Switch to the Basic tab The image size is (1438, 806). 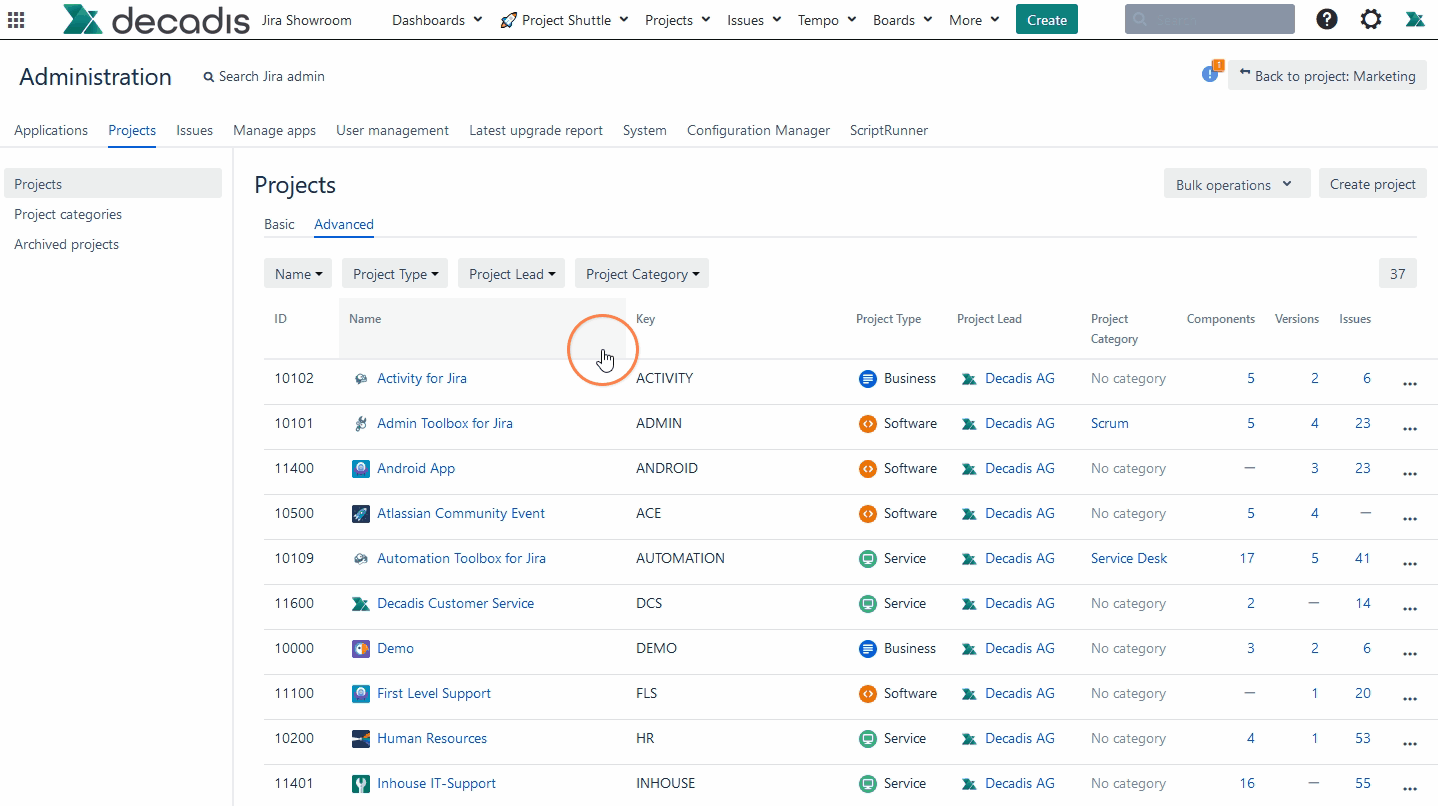click(279, 224)
